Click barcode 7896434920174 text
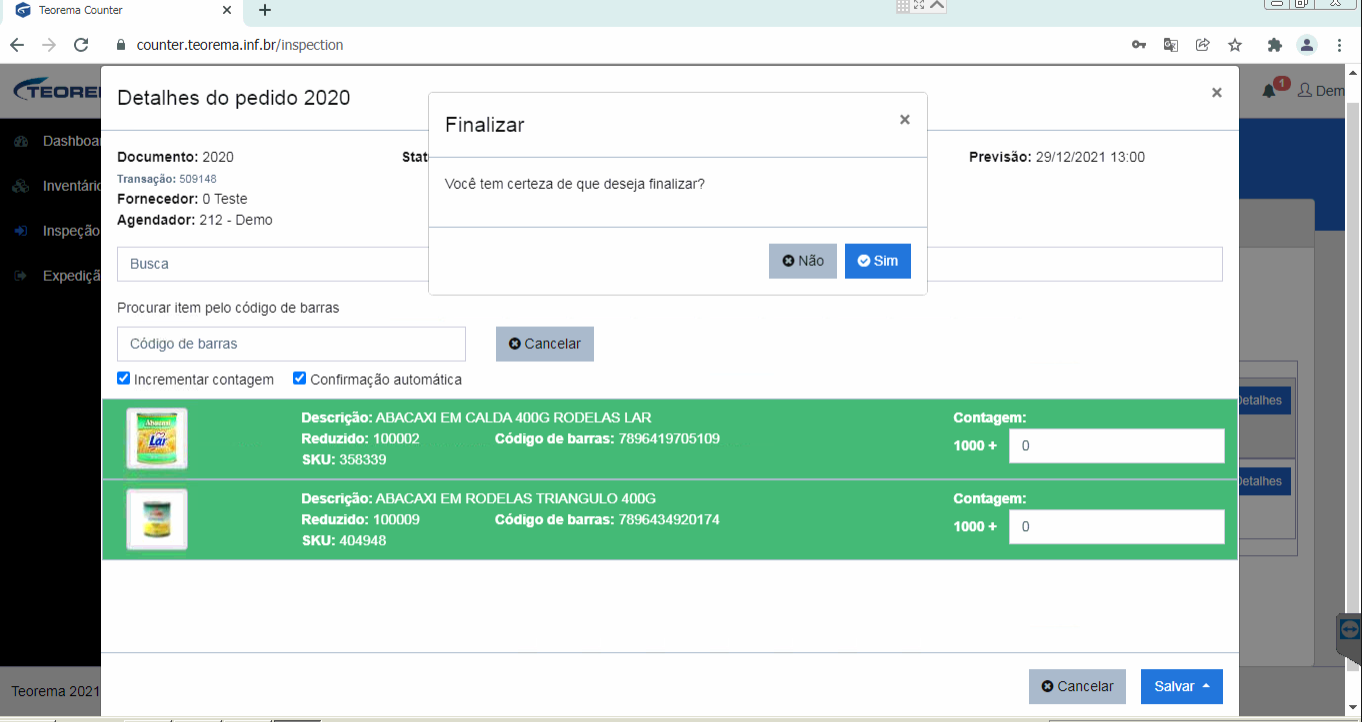The width and height of the screenshot is (1362, 722). click(x=669, y=519)
